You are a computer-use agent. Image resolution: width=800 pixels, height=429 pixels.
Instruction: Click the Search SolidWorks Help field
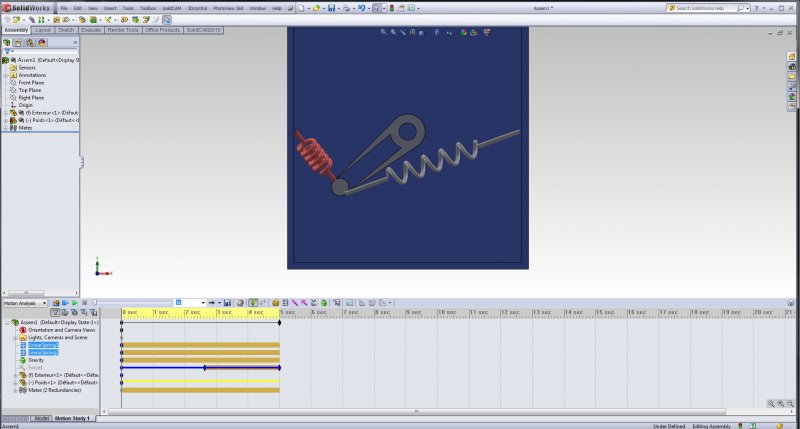[706, 8]
